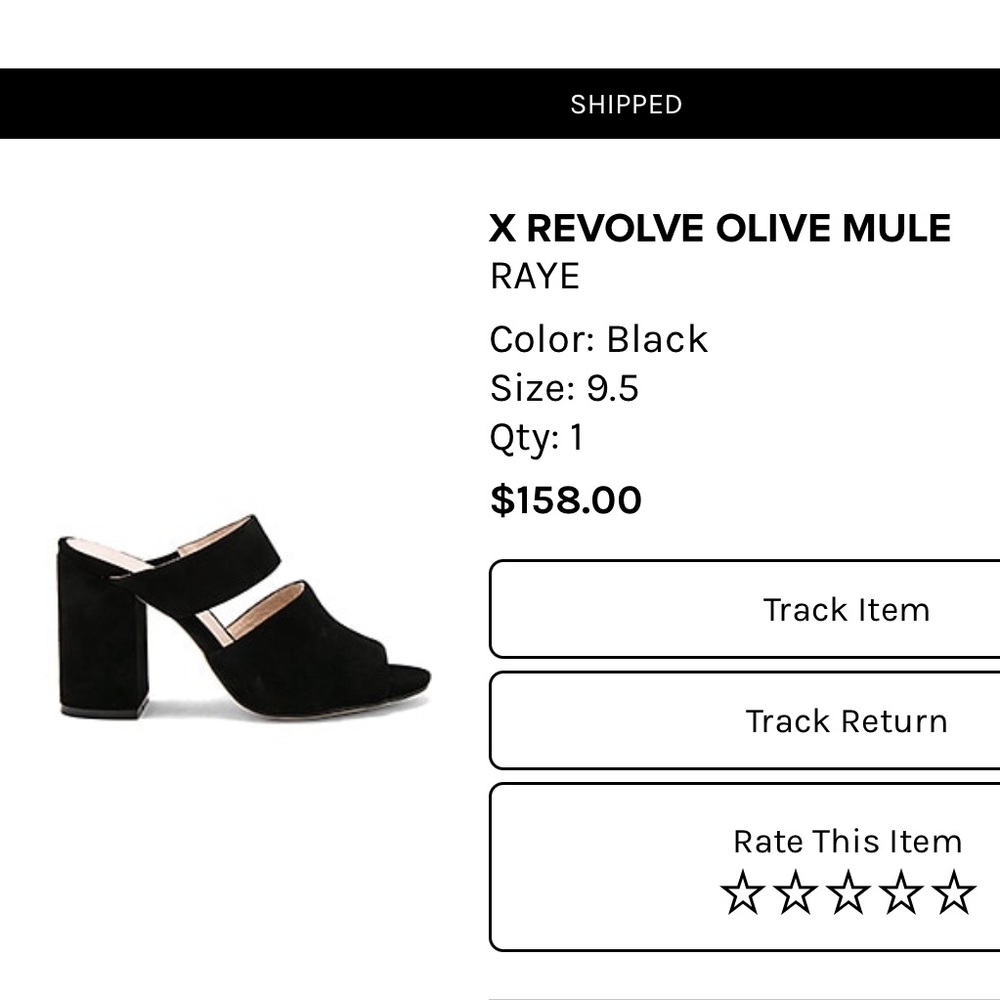
Task: Open the Size: 9.5 detail row
Action: 564,390
